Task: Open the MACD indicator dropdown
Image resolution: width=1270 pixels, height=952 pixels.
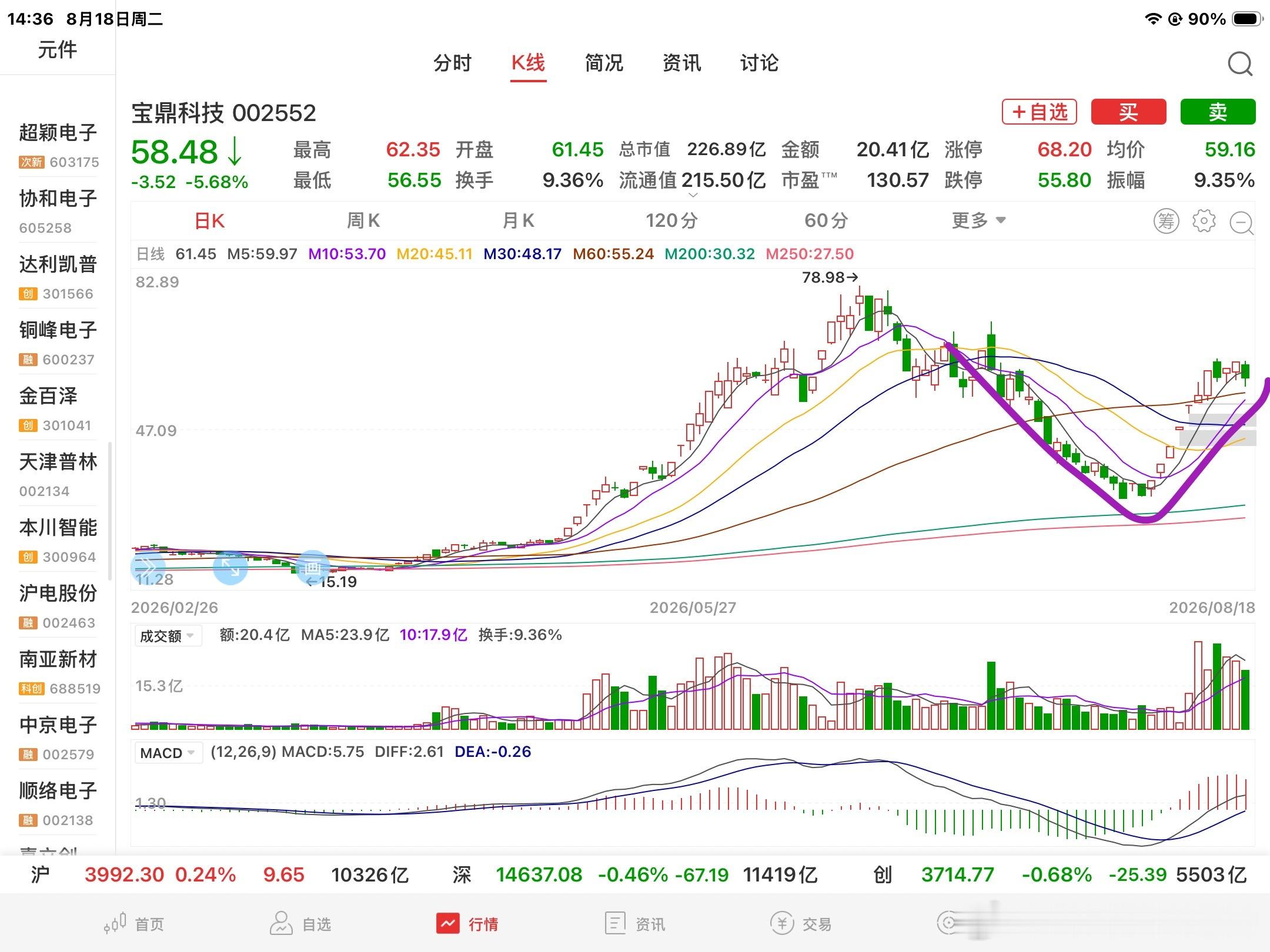Action: coord(168,753)
